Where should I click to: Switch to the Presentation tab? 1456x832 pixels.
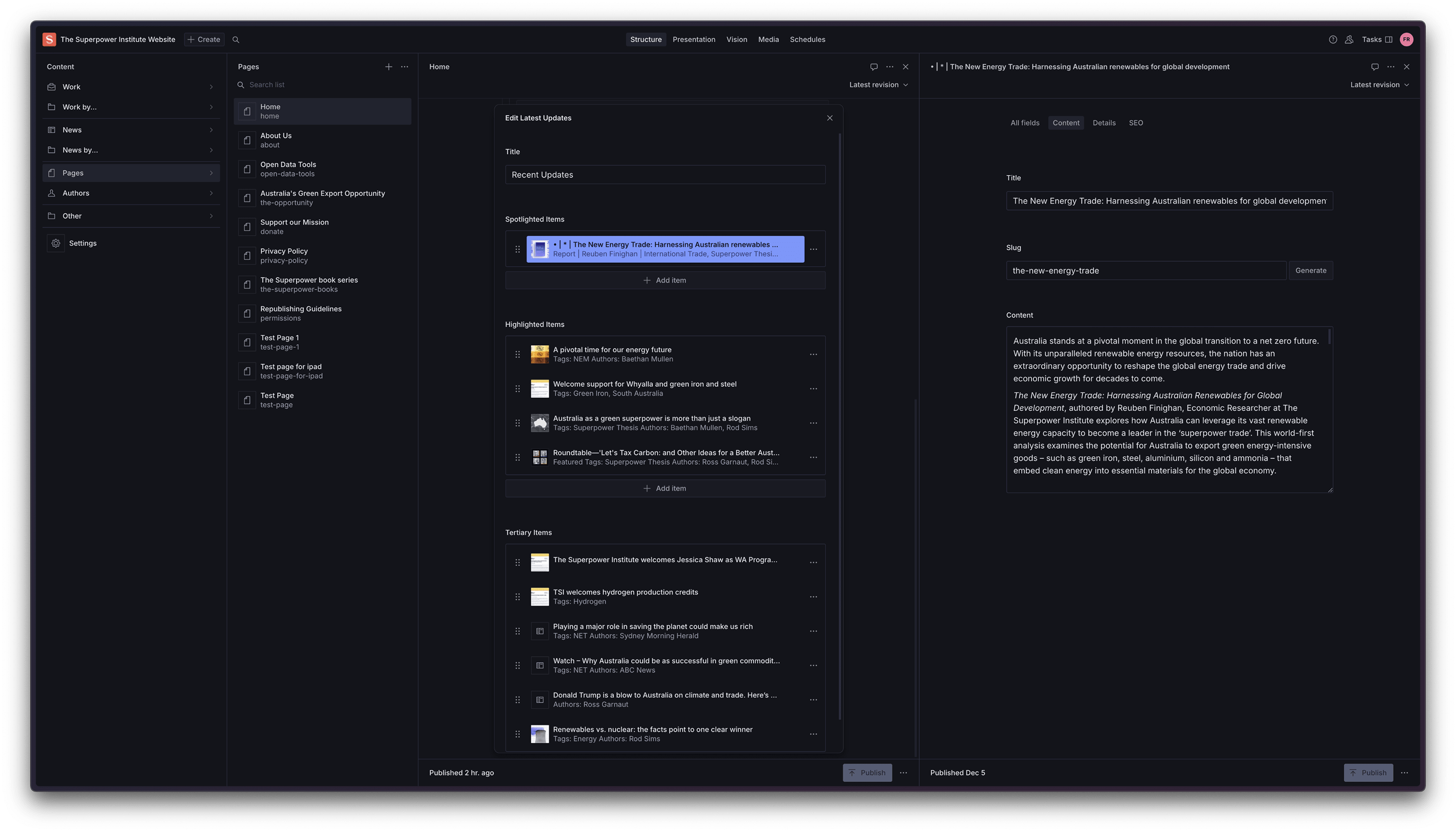tap(694, 39)
